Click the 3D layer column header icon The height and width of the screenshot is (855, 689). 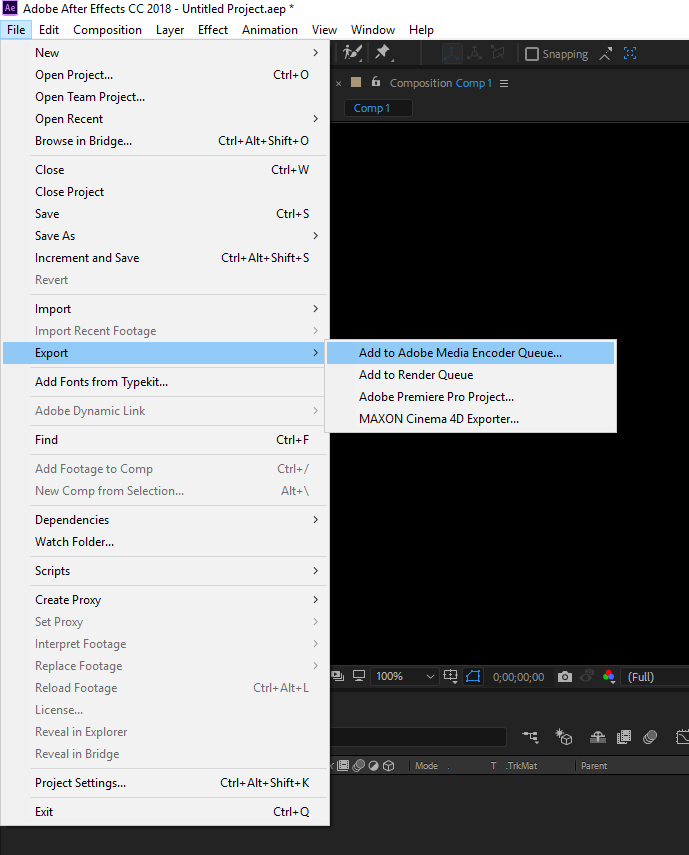[388, 766]
